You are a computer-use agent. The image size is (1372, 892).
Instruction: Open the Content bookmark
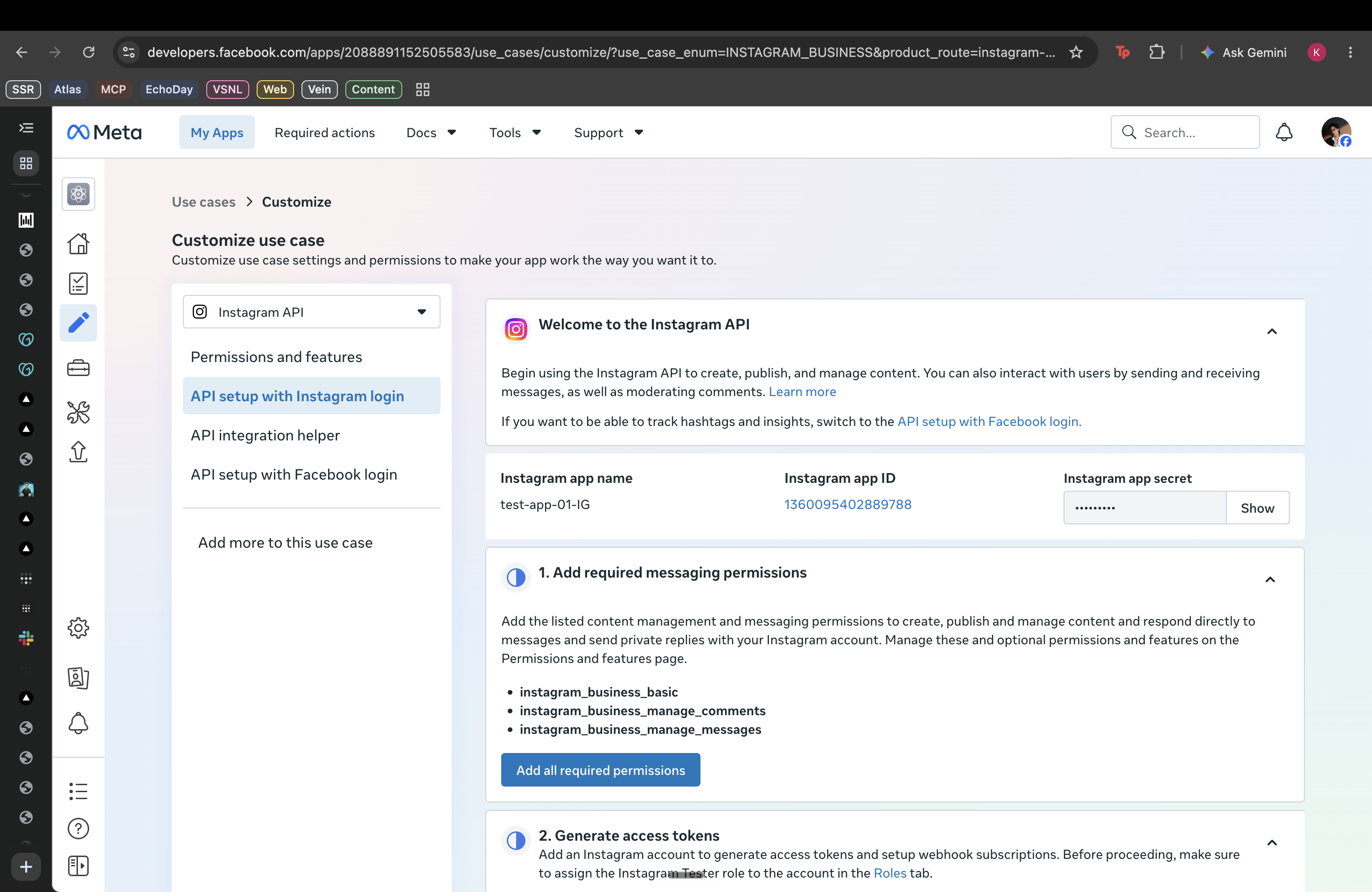click(x=373, y=89)
